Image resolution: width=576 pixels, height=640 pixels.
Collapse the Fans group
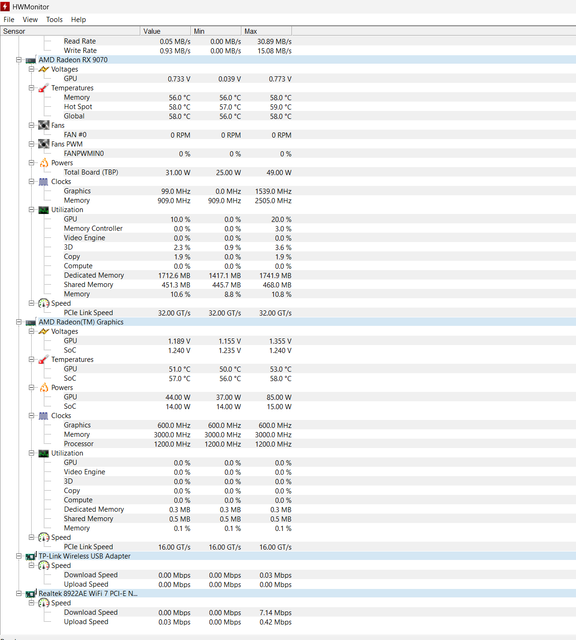tap(31, 125)
